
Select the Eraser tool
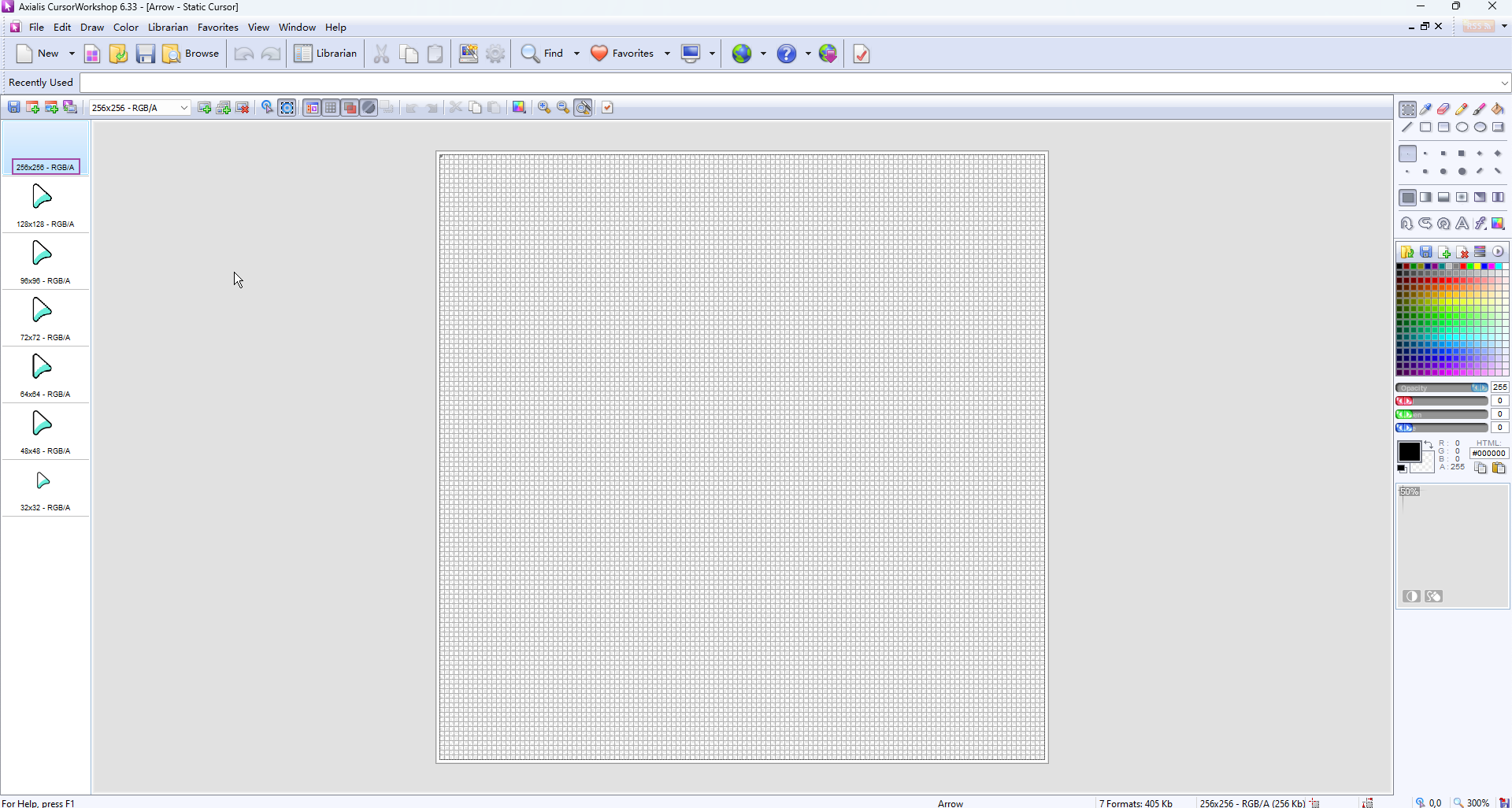[x=1443, y=109]
